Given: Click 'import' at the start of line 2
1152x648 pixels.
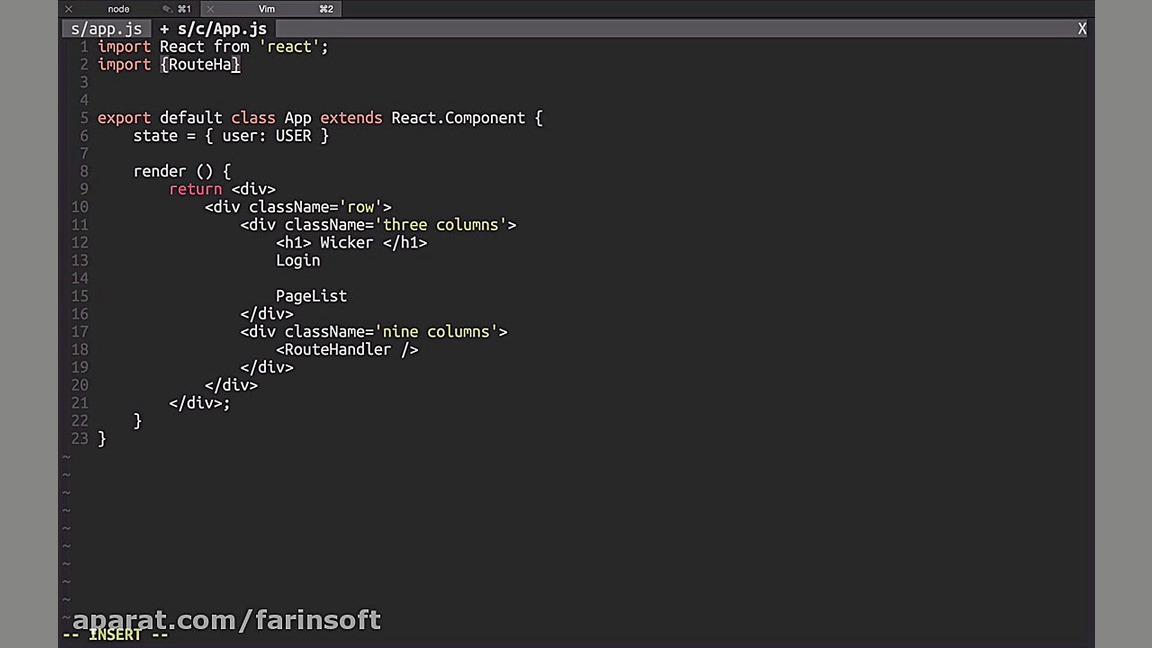Looking at the screenshot, I should point(124,65).
